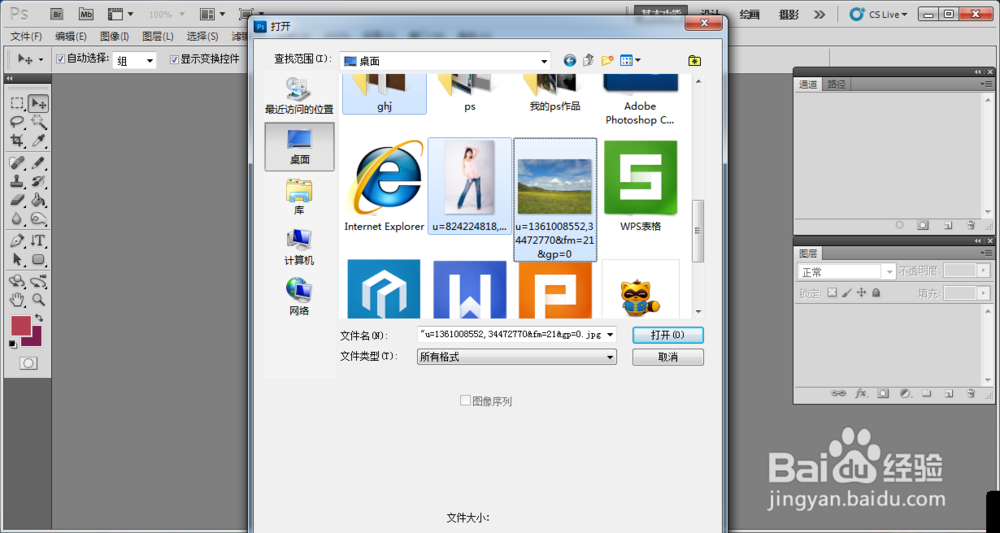Go to 计算机 in dialog sidebar
Image resolution: width=1000 pixels, height=533 pixels.
(x=299, y=247)
